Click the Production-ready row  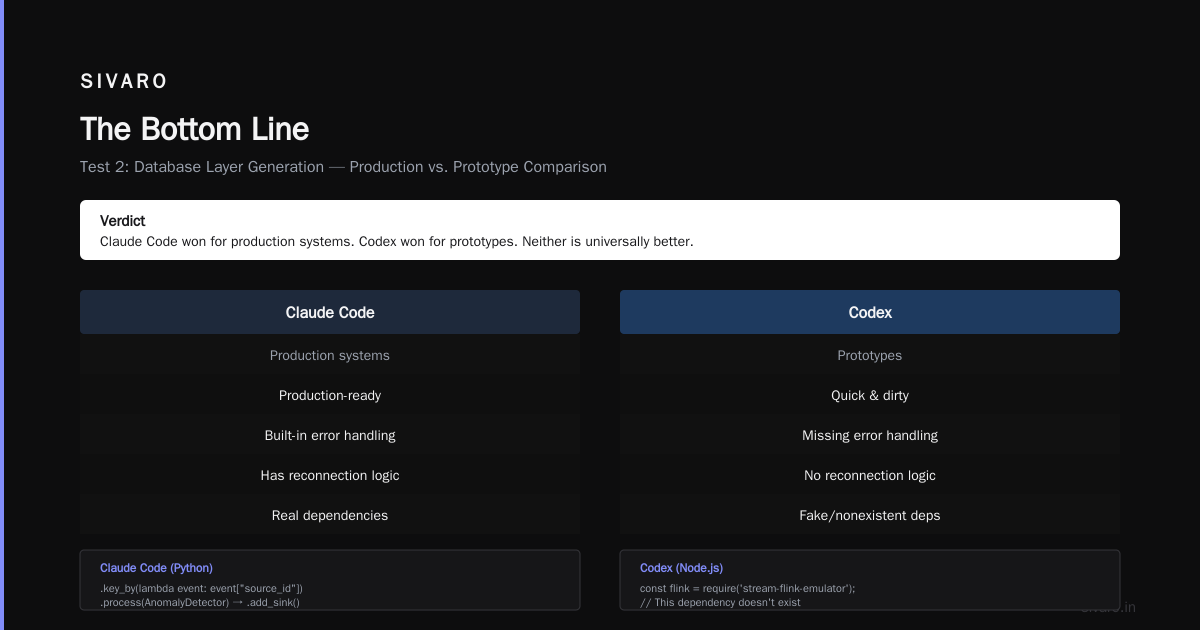point(330,395)
